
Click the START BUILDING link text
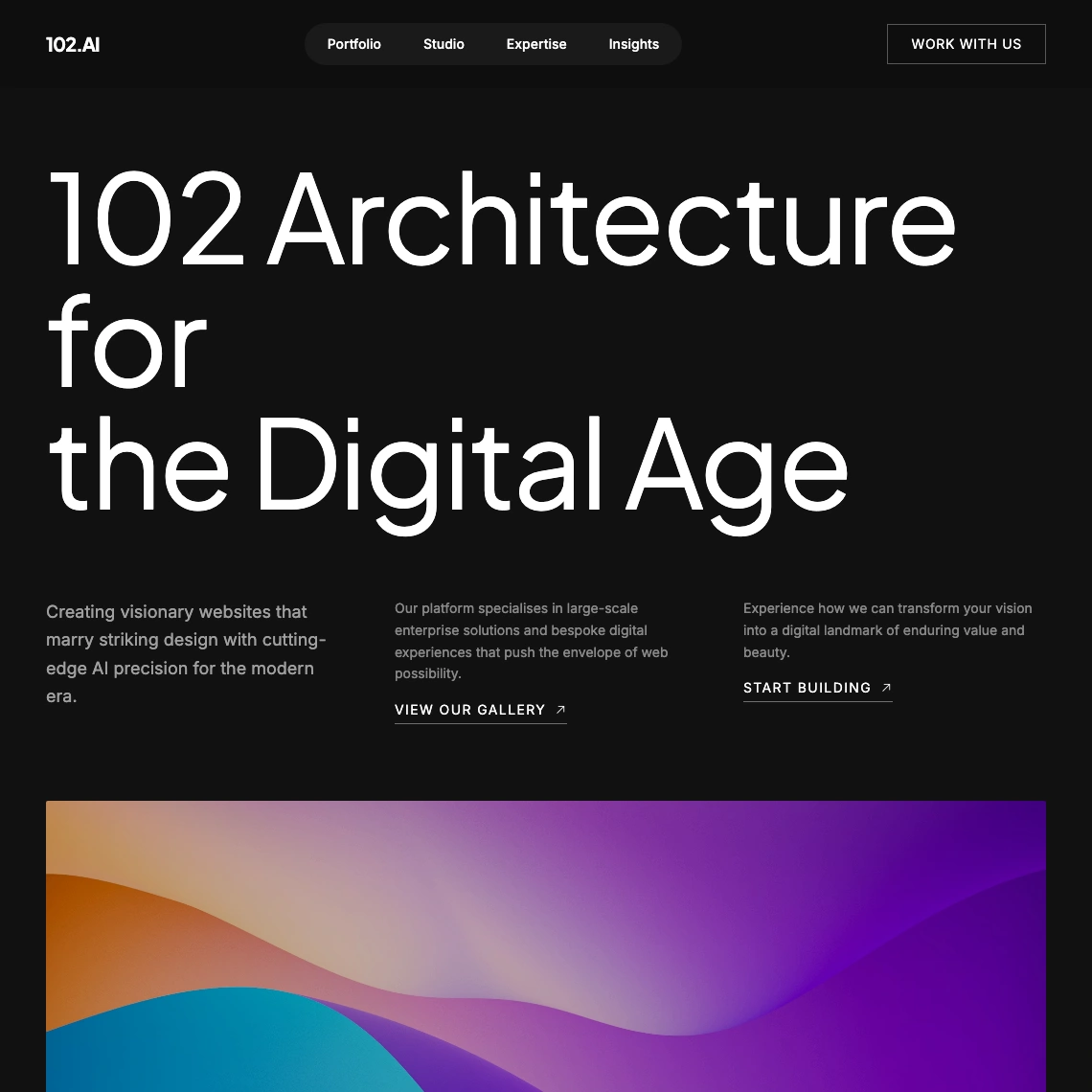[807, 688]
